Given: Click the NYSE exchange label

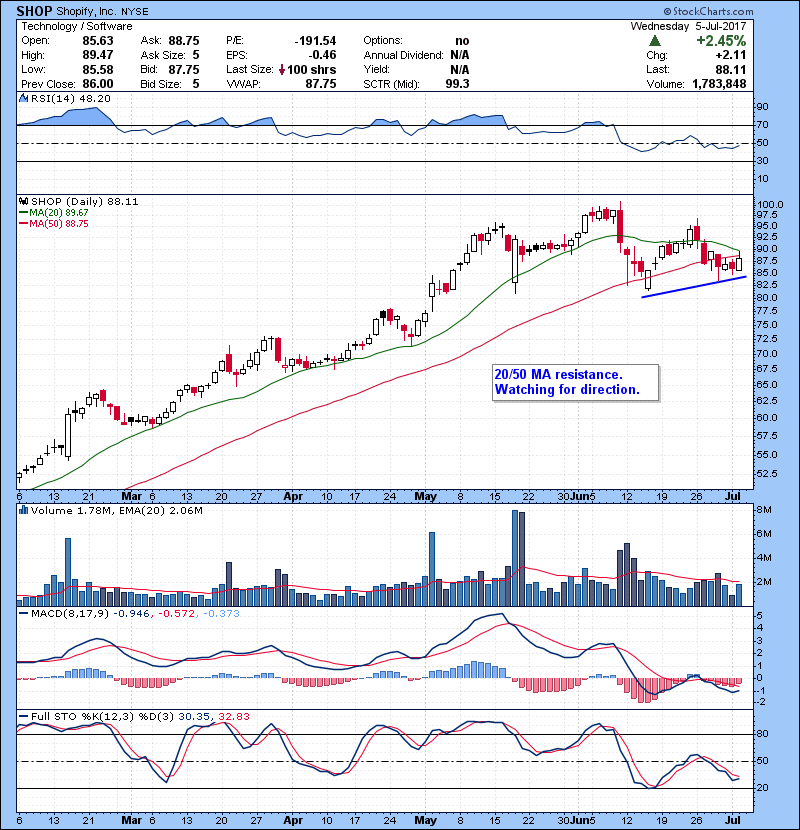Looking at the screenshot, I should (135, 12).
